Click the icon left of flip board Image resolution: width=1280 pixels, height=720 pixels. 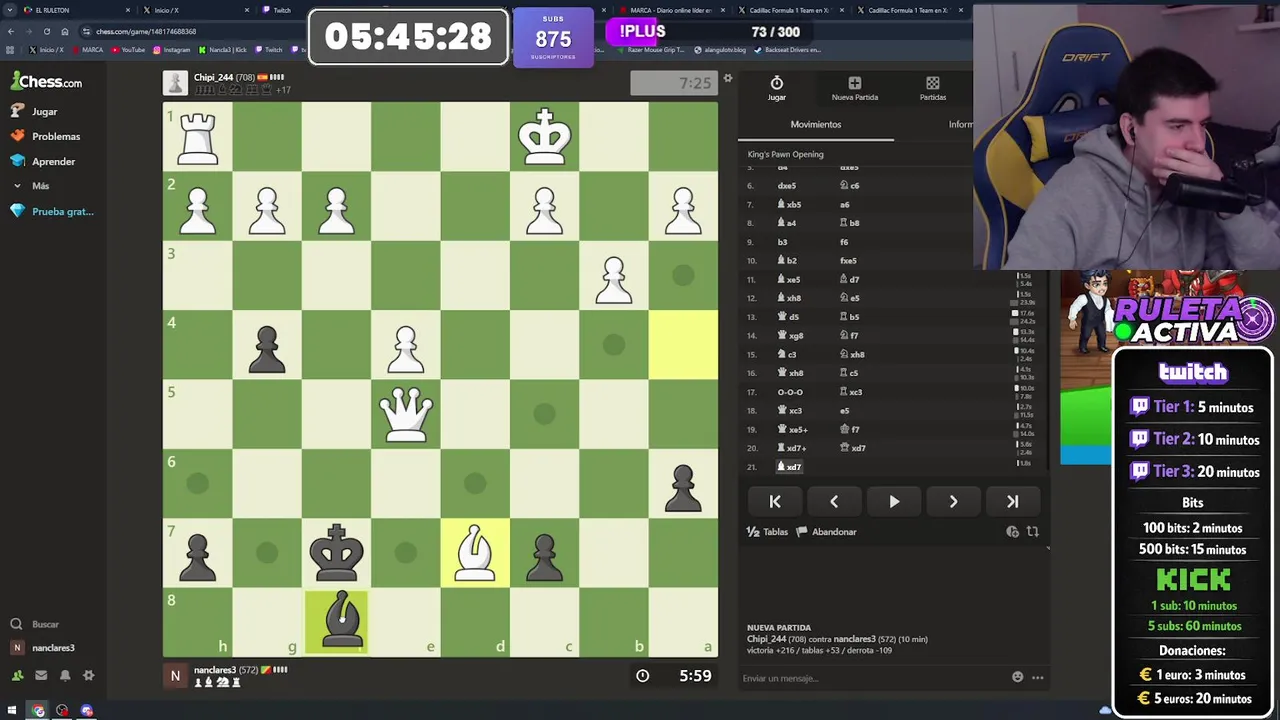(1012, 532)
